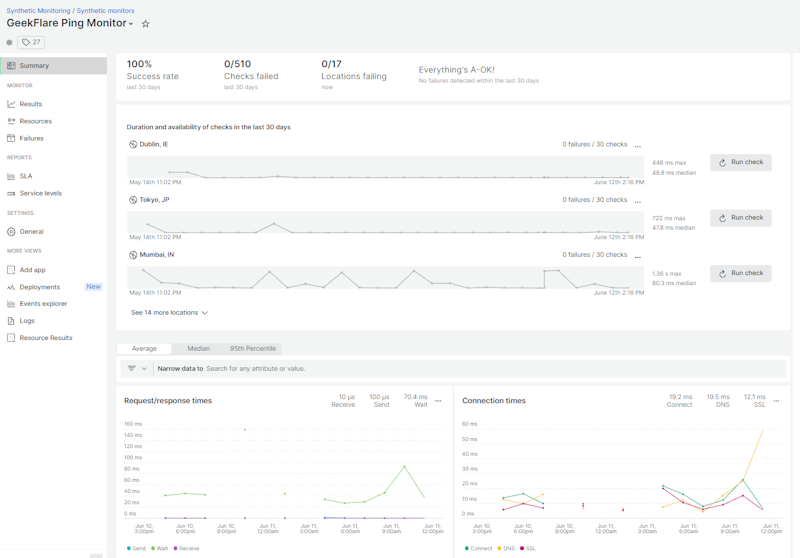Open the GeekFlare Ping Monitor title dropdown
The image size is (800, 558).
tap(131, 24)
